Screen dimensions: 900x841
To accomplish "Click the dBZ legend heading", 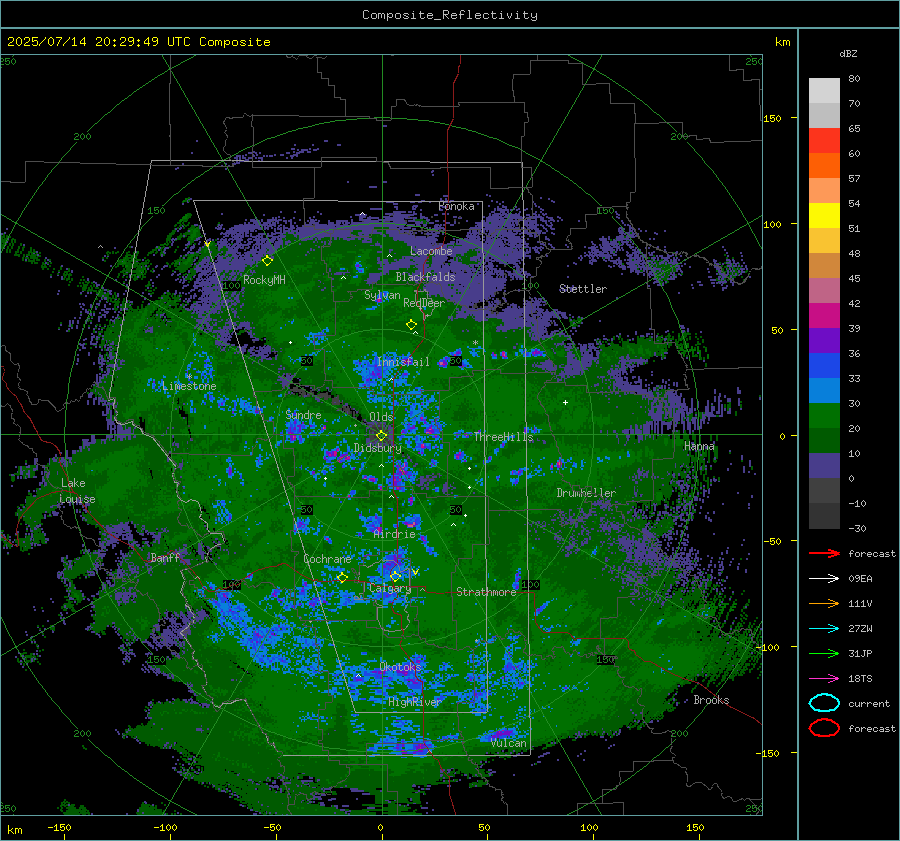I will click(x=848, y=54).
